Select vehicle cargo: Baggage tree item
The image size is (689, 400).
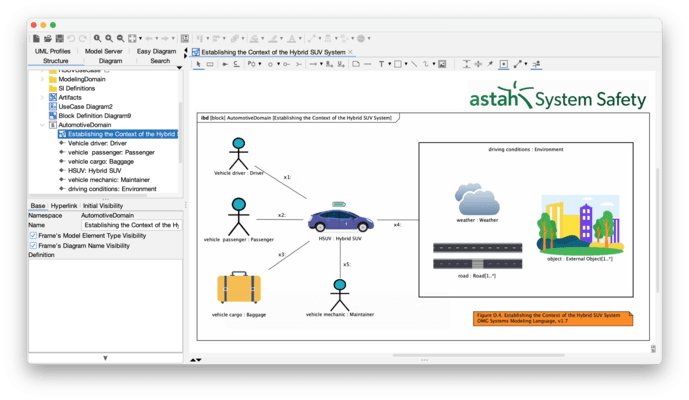[101, 161]
